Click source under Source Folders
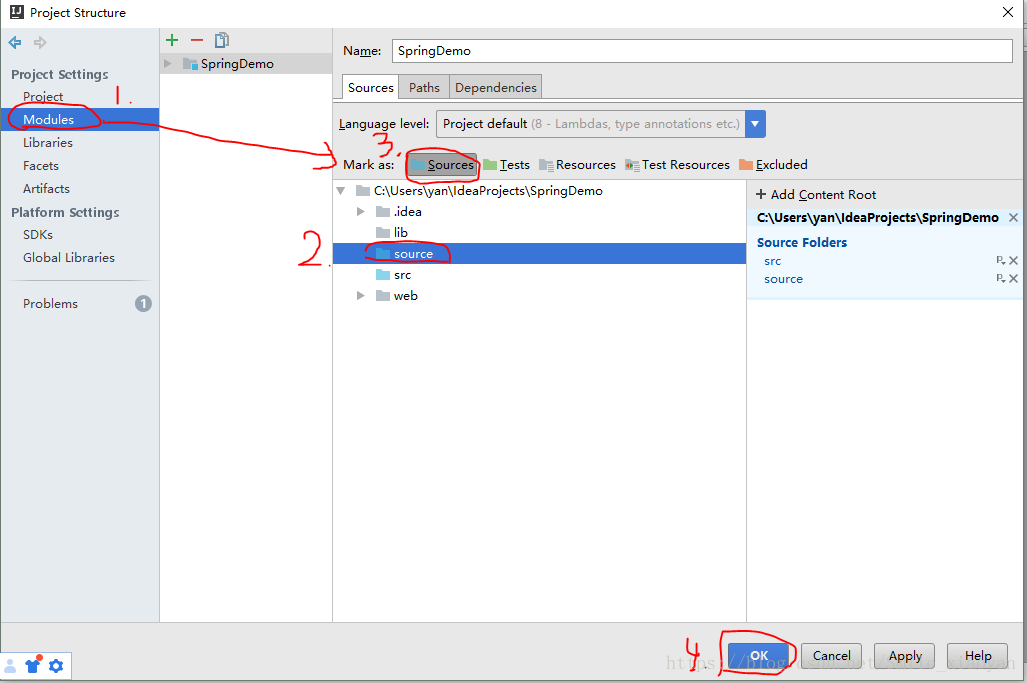Screen dimensions: 1027x683 [783, 279]
